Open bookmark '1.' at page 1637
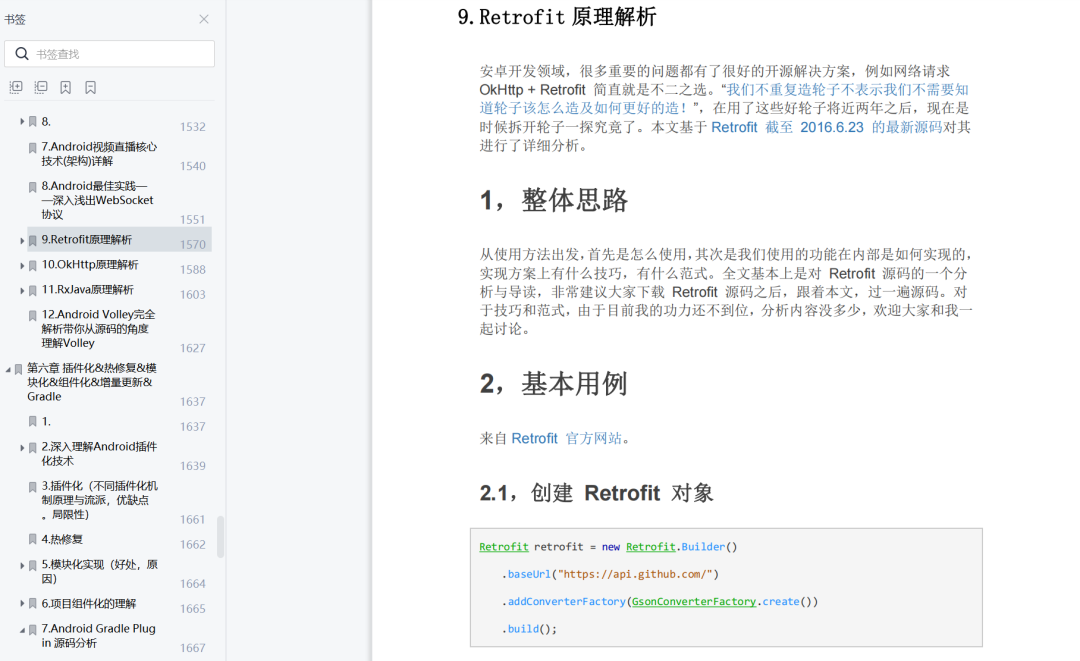The image size is (1080, 661). [x=46, y=421]
